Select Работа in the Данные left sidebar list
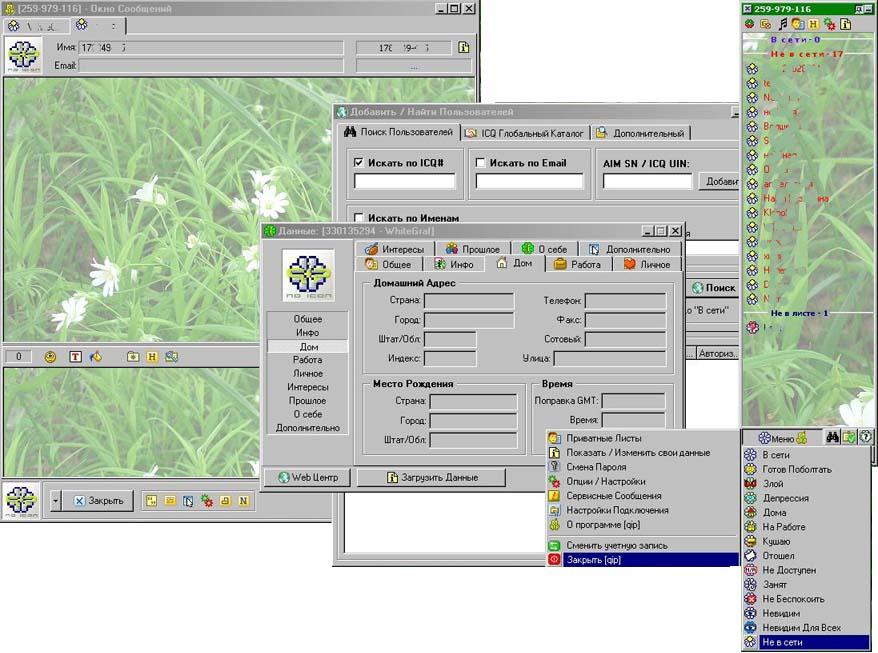Image resolution: width=878 pixels, height=653 pixels. tap(307, 360)
